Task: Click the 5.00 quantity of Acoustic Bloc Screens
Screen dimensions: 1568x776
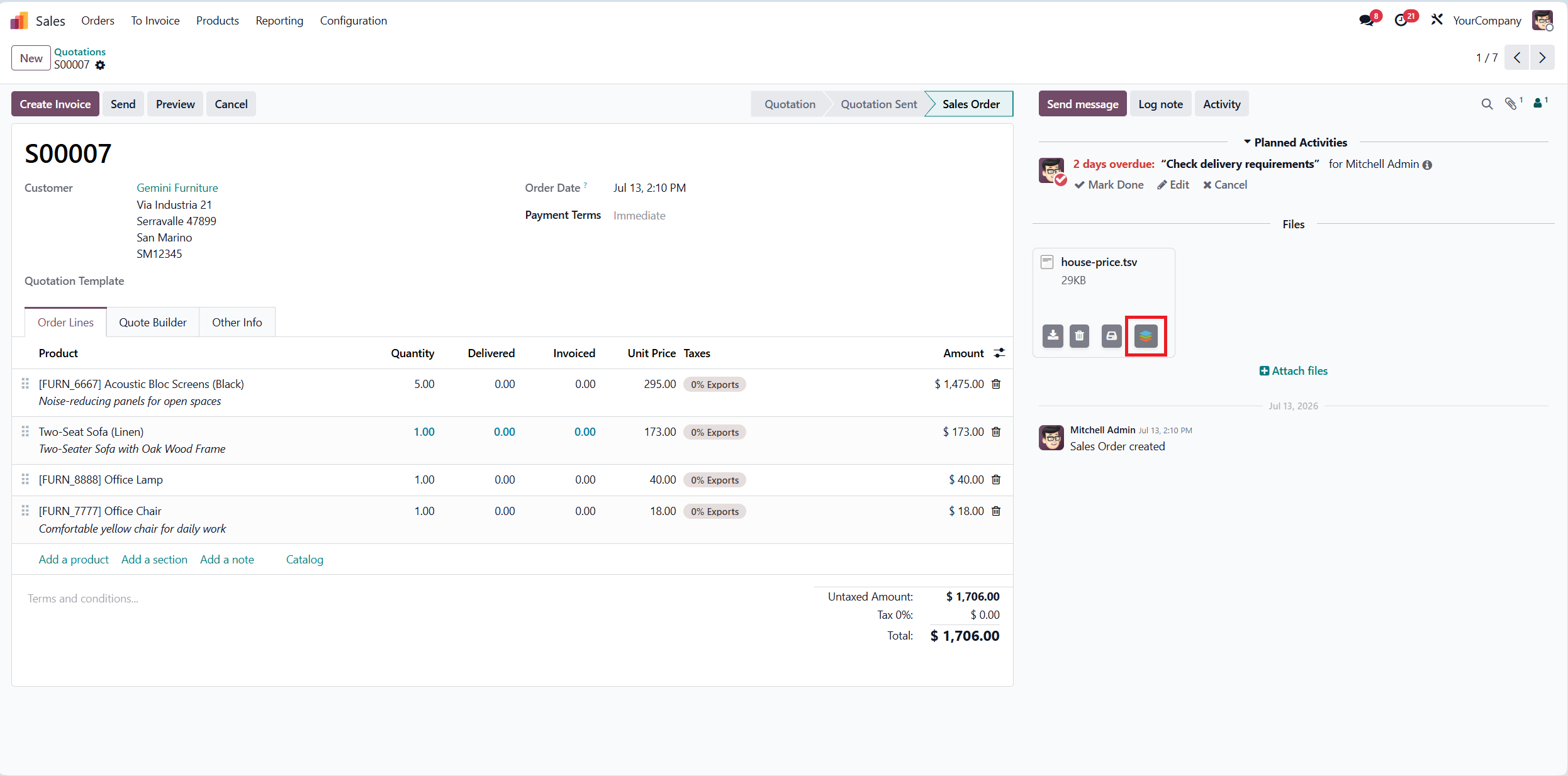Action: tap(424, 384)
